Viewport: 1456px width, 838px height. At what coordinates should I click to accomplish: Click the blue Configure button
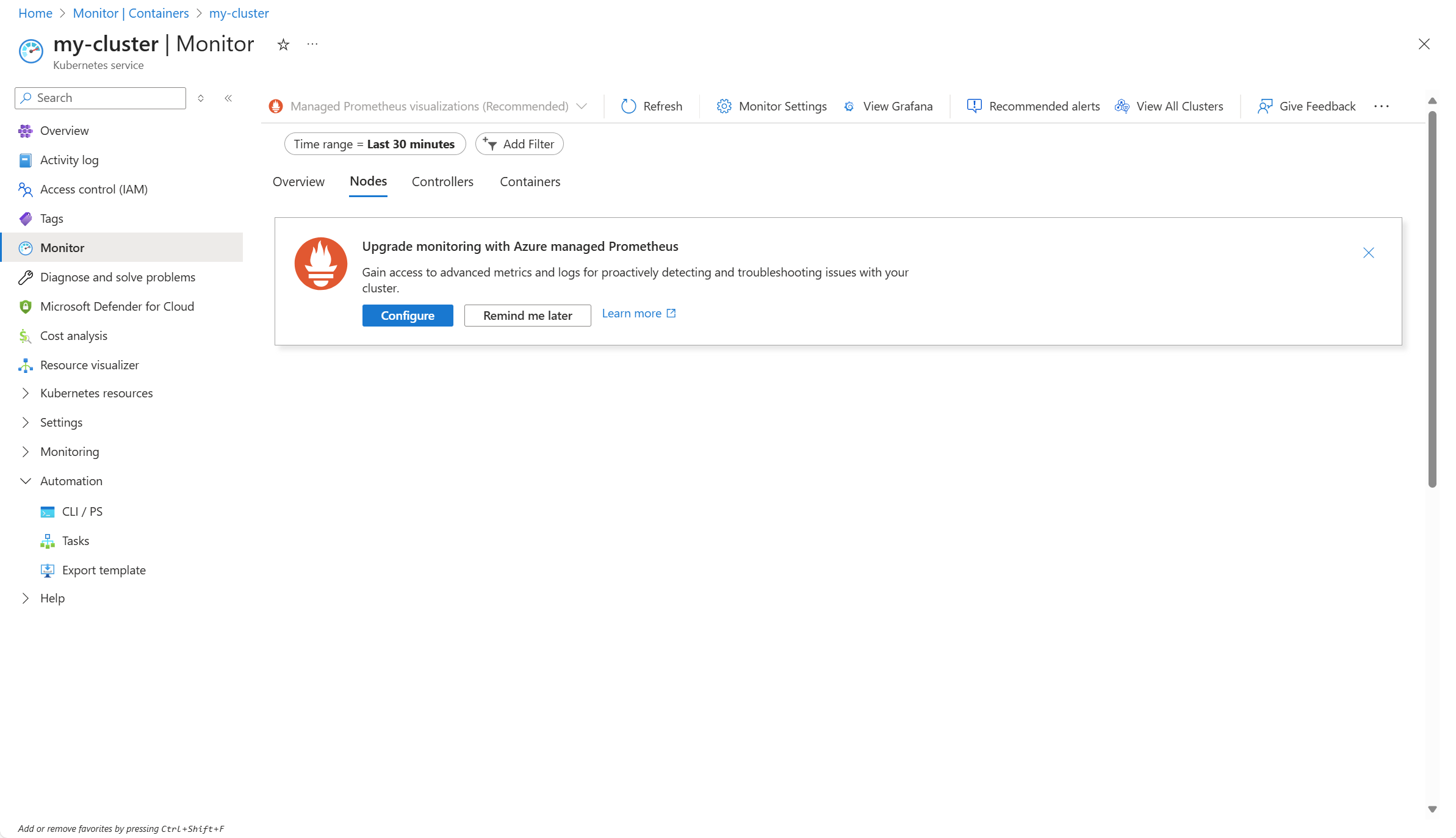[x=408, y=316]
